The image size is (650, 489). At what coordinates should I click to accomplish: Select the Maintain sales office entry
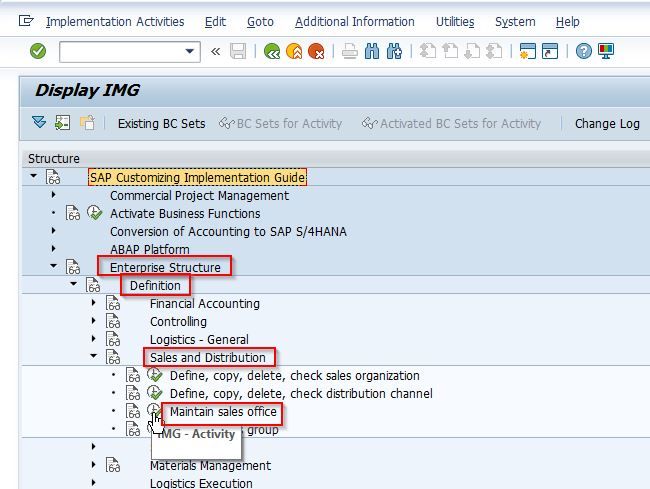(223, 412)
